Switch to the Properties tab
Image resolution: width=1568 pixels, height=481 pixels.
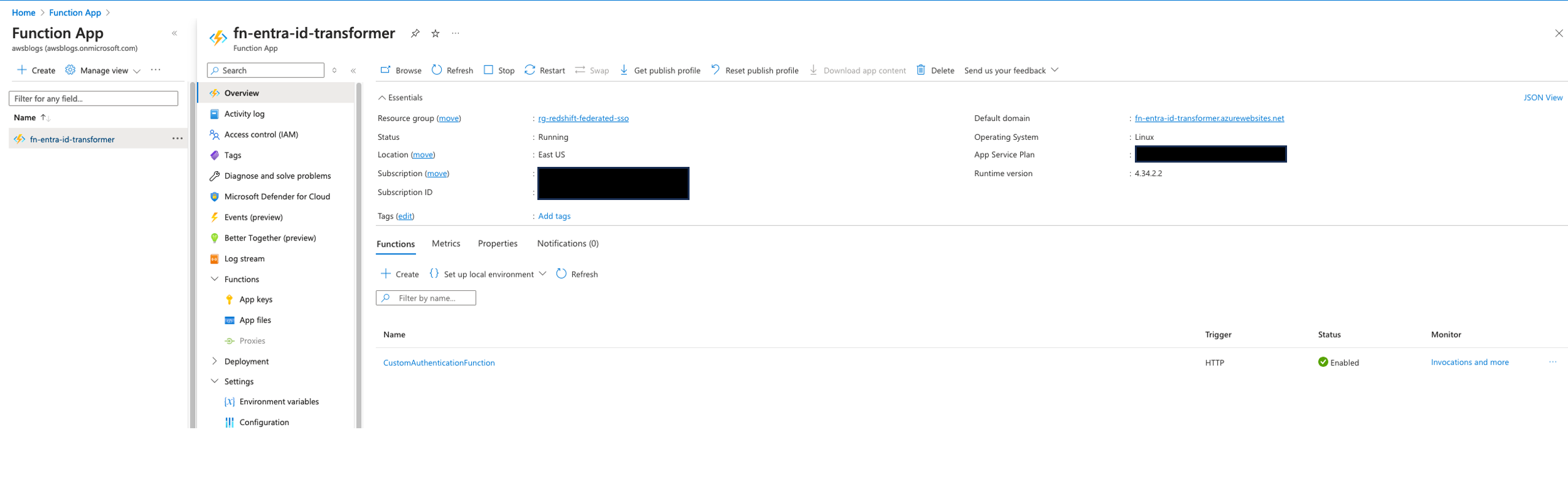tap(498, 244)
